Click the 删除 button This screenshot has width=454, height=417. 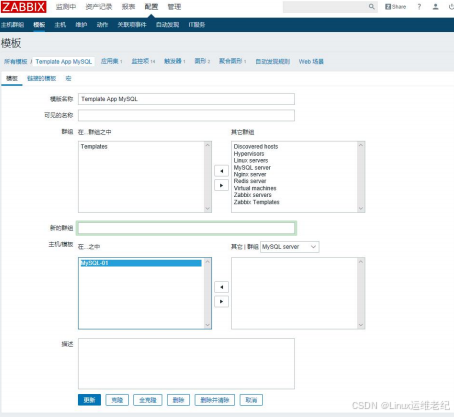pos(178,400)
